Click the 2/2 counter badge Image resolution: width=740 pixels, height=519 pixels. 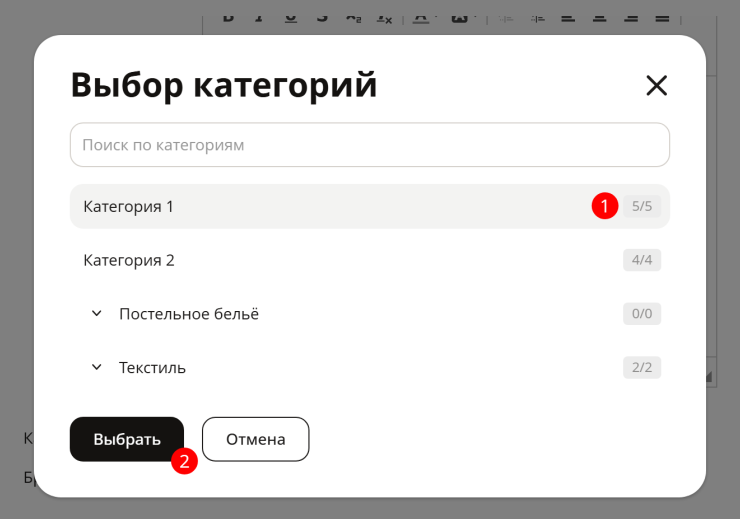coord(642,368)
